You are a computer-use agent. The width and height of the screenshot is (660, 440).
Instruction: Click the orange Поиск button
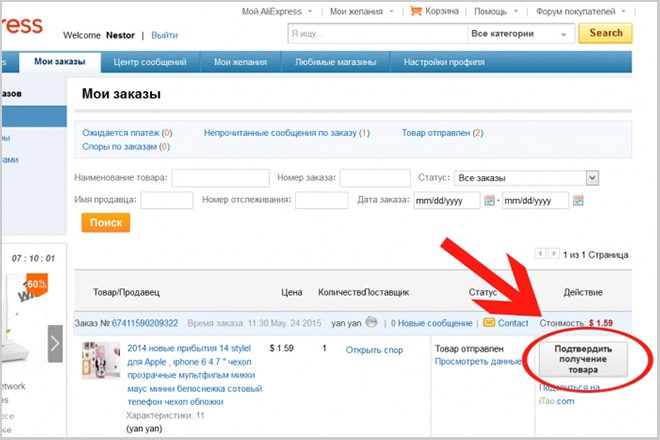(106, 223)
